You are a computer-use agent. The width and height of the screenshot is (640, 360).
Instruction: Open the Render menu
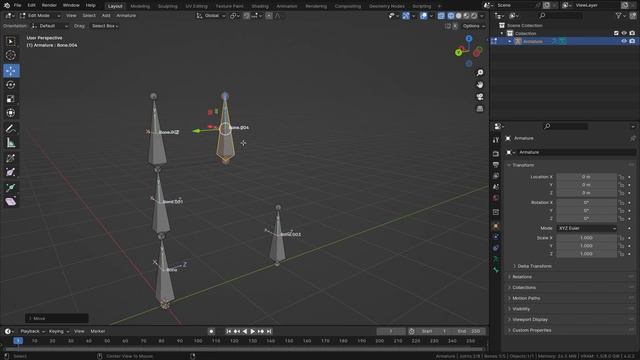point(49,5)
